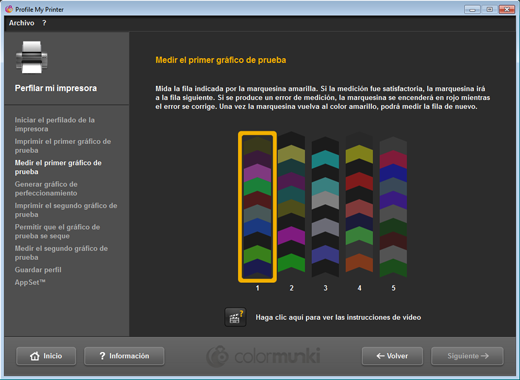520x380 pixels.
Task: Select step Generar gráfico de perfeccionamiento
Action: pyautogui.click(x=46, y=189)
